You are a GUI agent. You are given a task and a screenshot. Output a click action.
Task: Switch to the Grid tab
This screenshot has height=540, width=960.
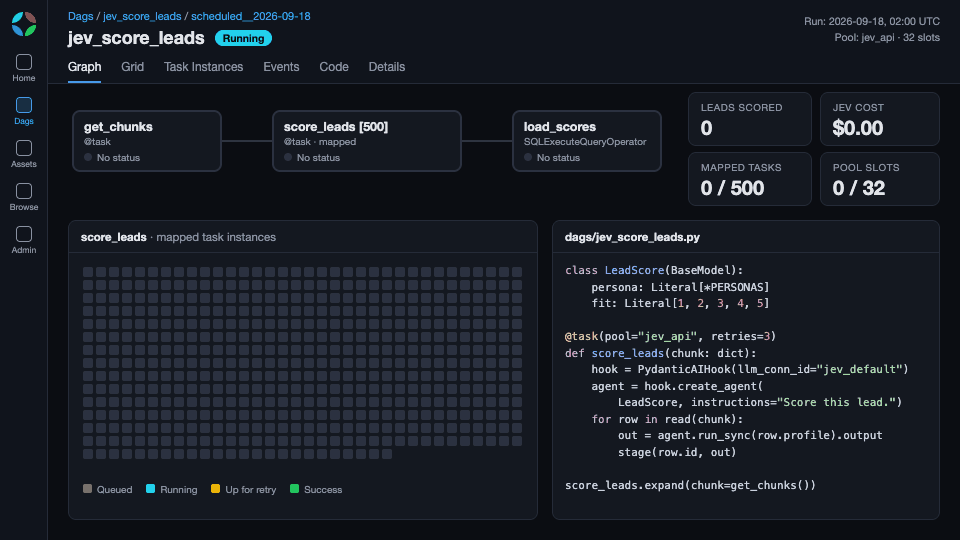coord(132,67)
